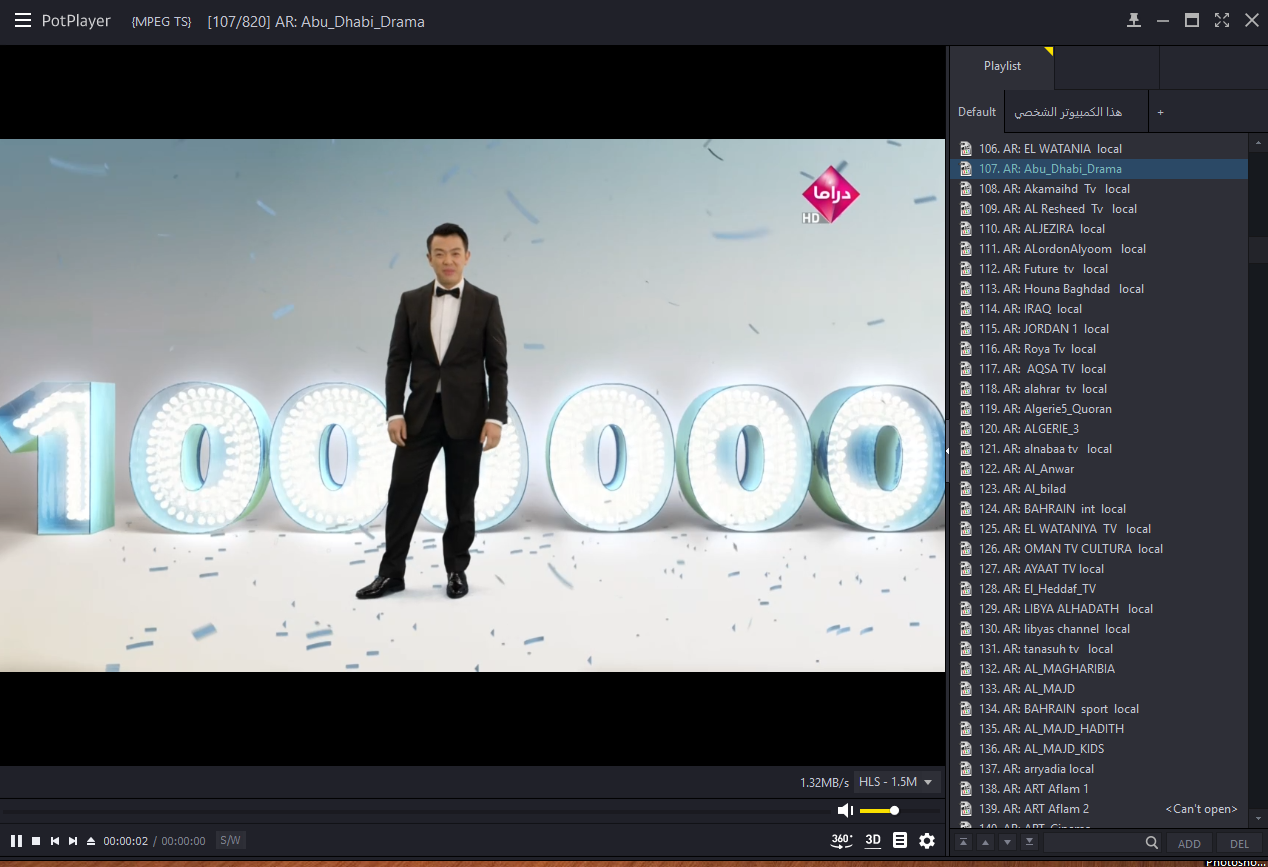Skip to the next playlist item
The image size is (1268, 867).
[73, 841]
